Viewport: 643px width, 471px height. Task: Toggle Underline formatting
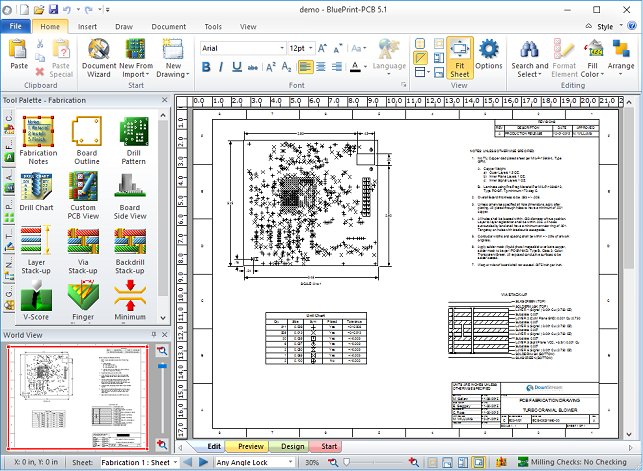237,67
